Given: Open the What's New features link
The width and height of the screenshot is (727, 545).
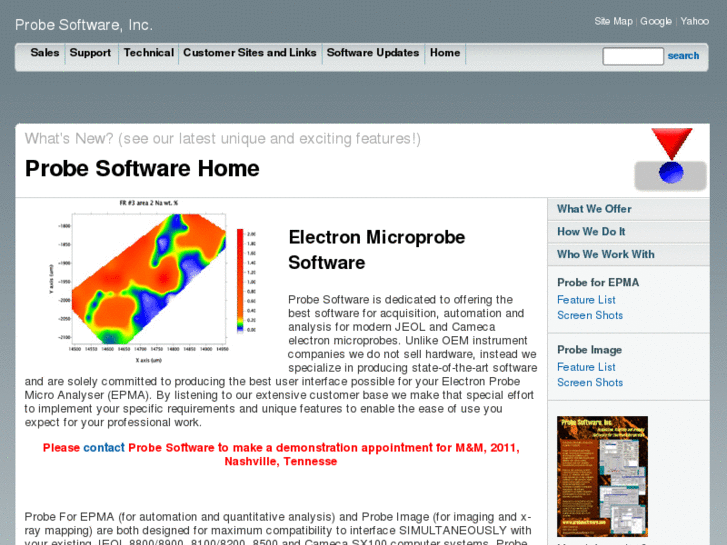Looking at the screenshot, I should [223, 139].
